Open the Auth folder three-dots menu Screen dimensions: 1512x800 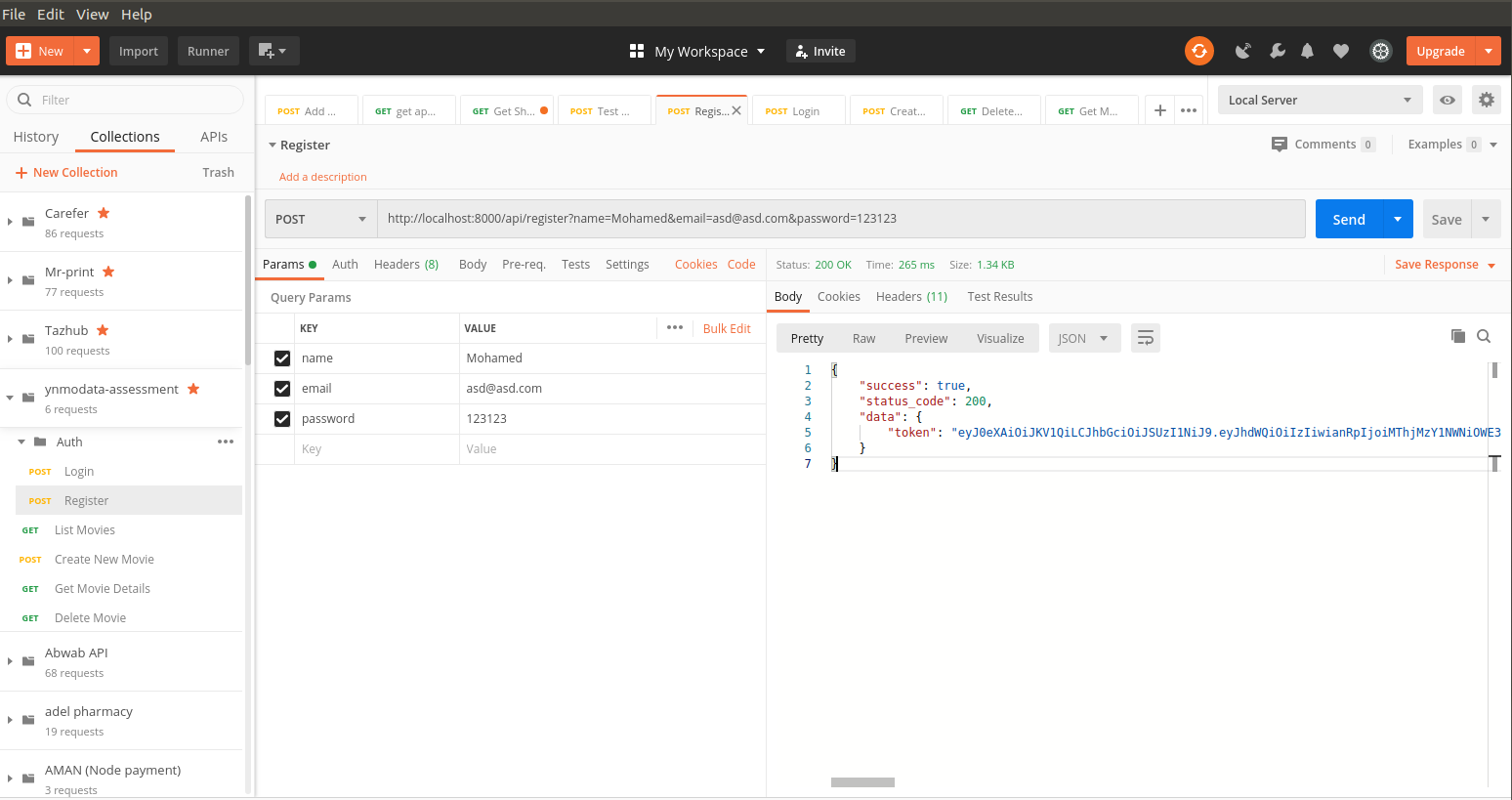click(226, 442)
